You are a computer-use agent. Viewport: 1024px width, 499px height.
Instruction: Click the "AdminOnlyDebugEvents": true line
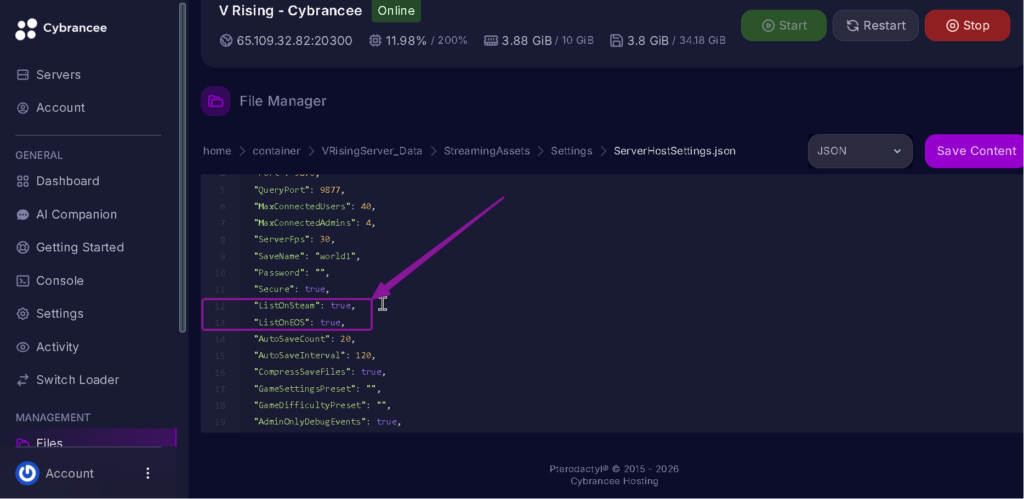point(327,422)
